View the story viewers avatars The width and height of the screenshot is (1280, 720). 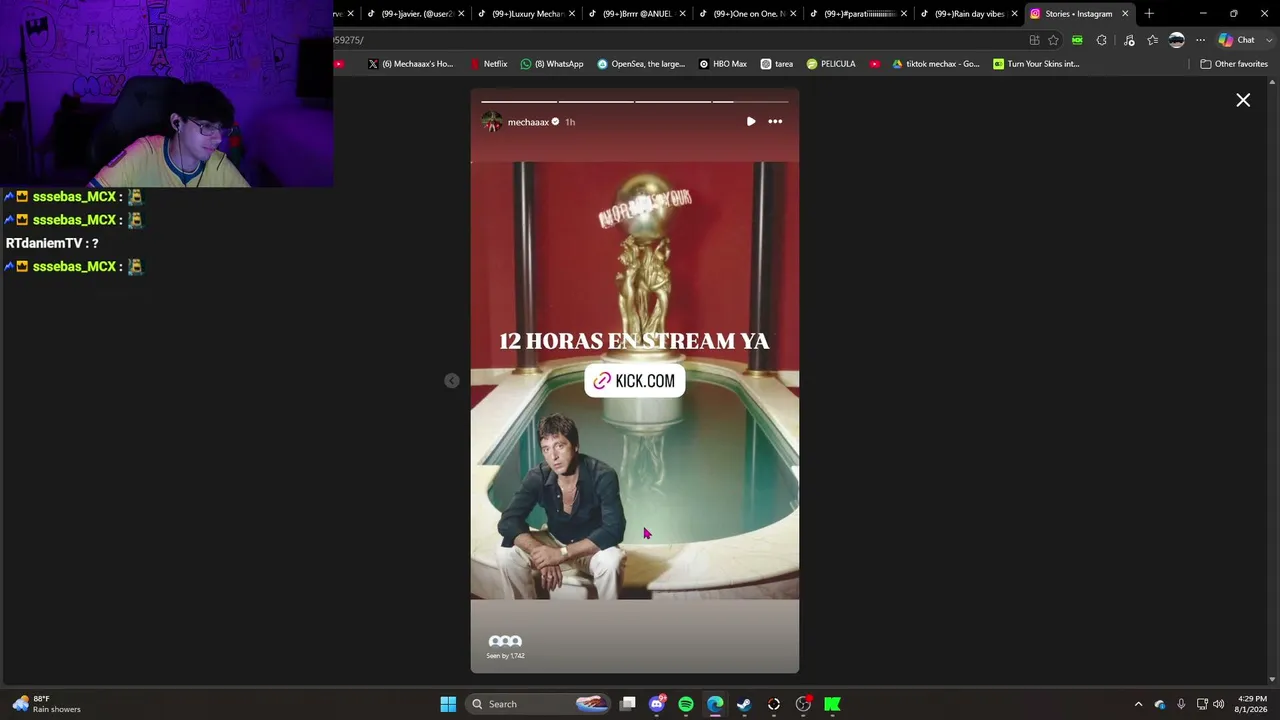click(x=505, y=641)
